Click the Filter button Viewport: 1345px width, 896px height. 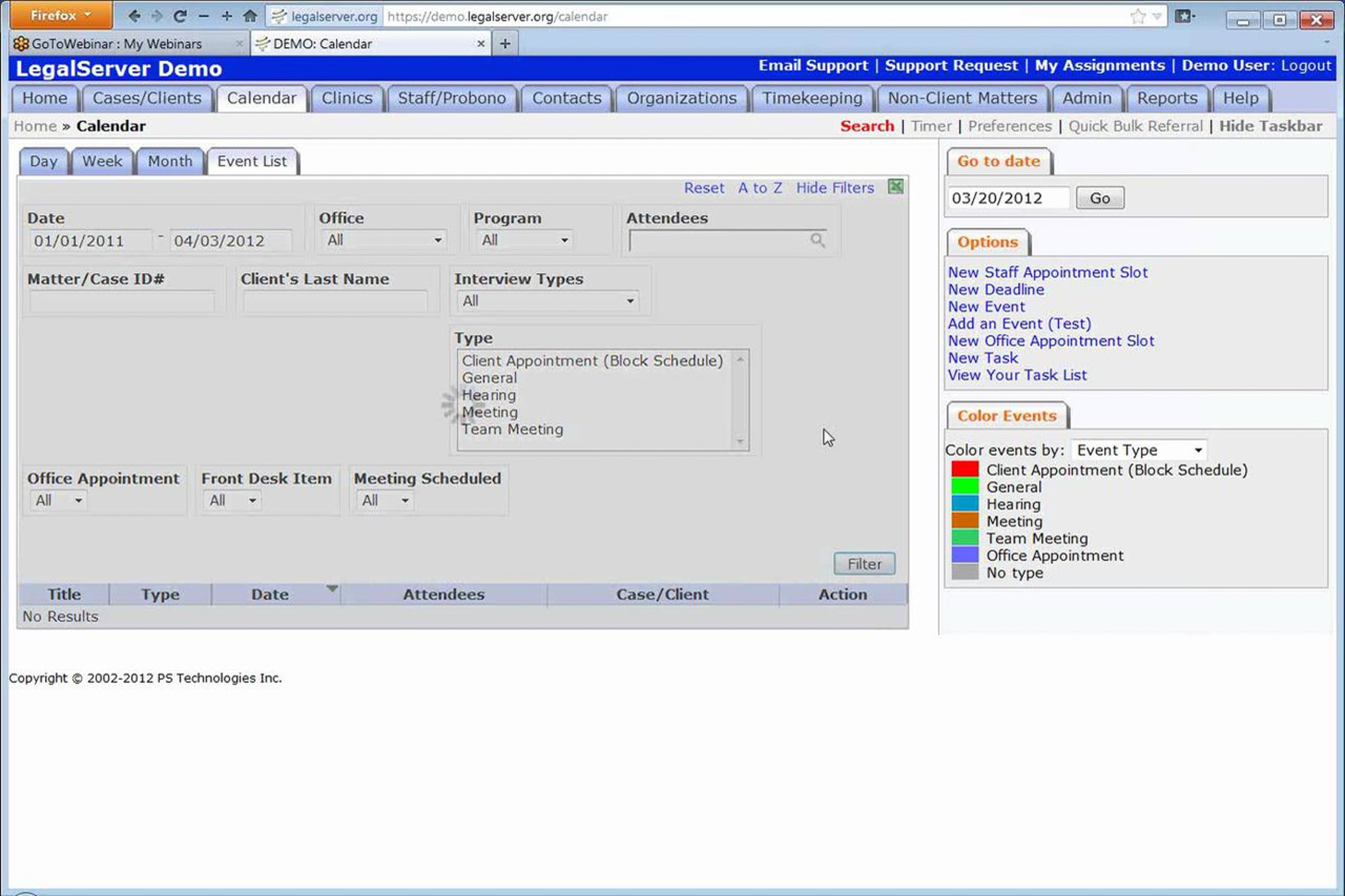coord(864,564)
